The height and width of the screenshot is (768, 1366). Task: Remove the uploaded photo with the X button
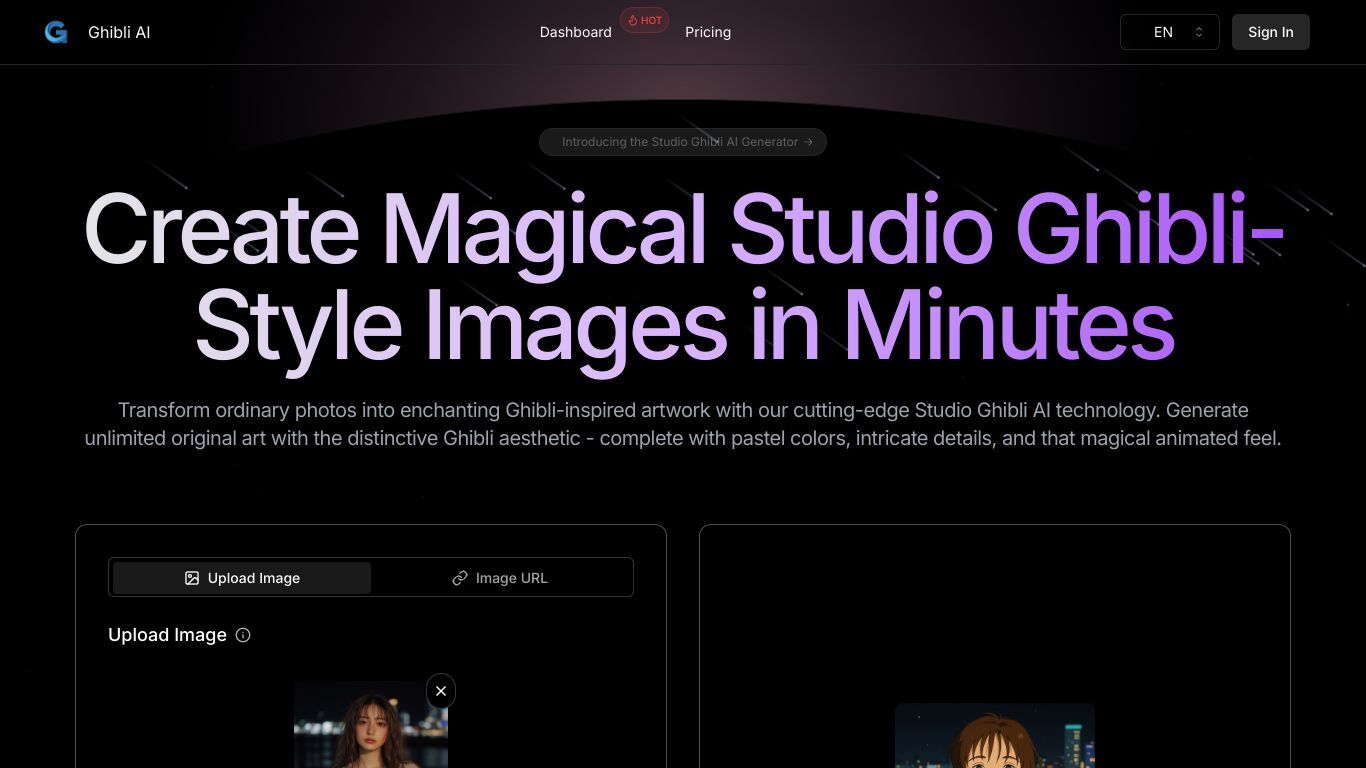[441, 691]
